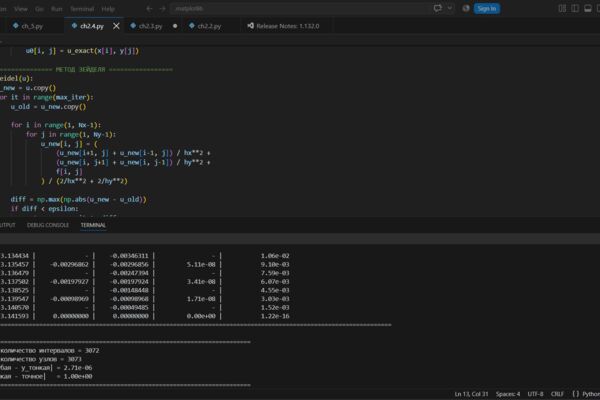The image size is (600, 400).
Task: Click the blue Sign In button
Action: (487, 8)
